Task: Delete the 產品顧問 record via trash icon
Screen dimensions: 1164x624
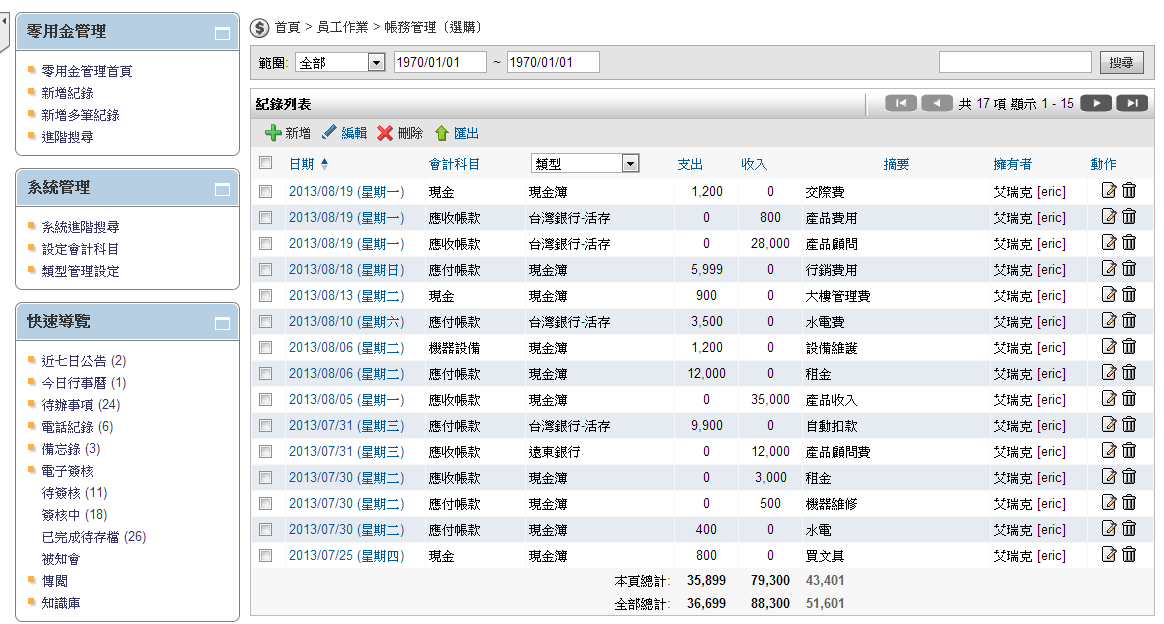Action: click(x=1129, y=243)
